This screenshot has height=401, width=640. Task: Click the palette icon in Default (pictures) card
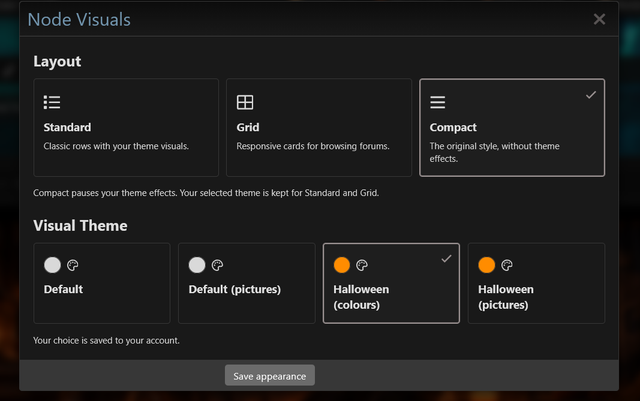217,265
